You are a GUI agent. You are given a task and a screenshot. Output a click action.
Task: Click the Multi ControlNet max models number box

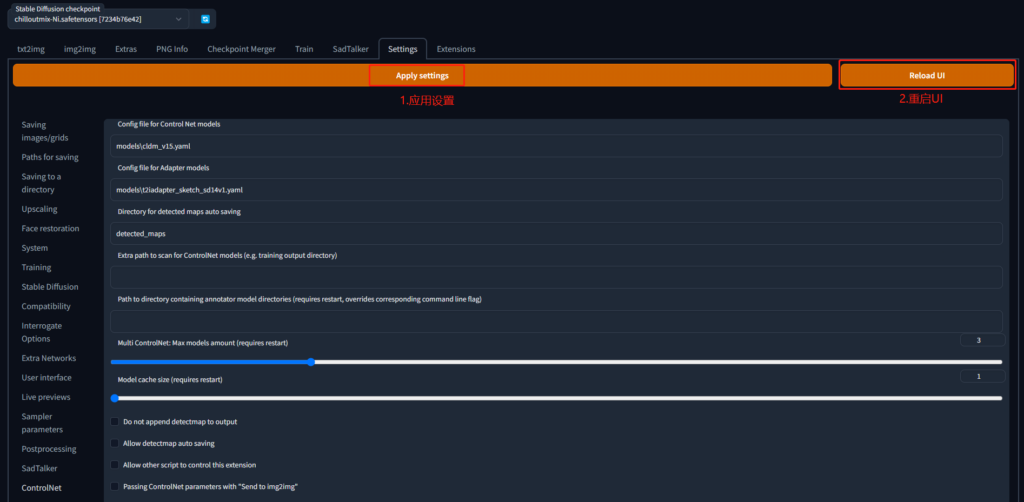point(983,340)
